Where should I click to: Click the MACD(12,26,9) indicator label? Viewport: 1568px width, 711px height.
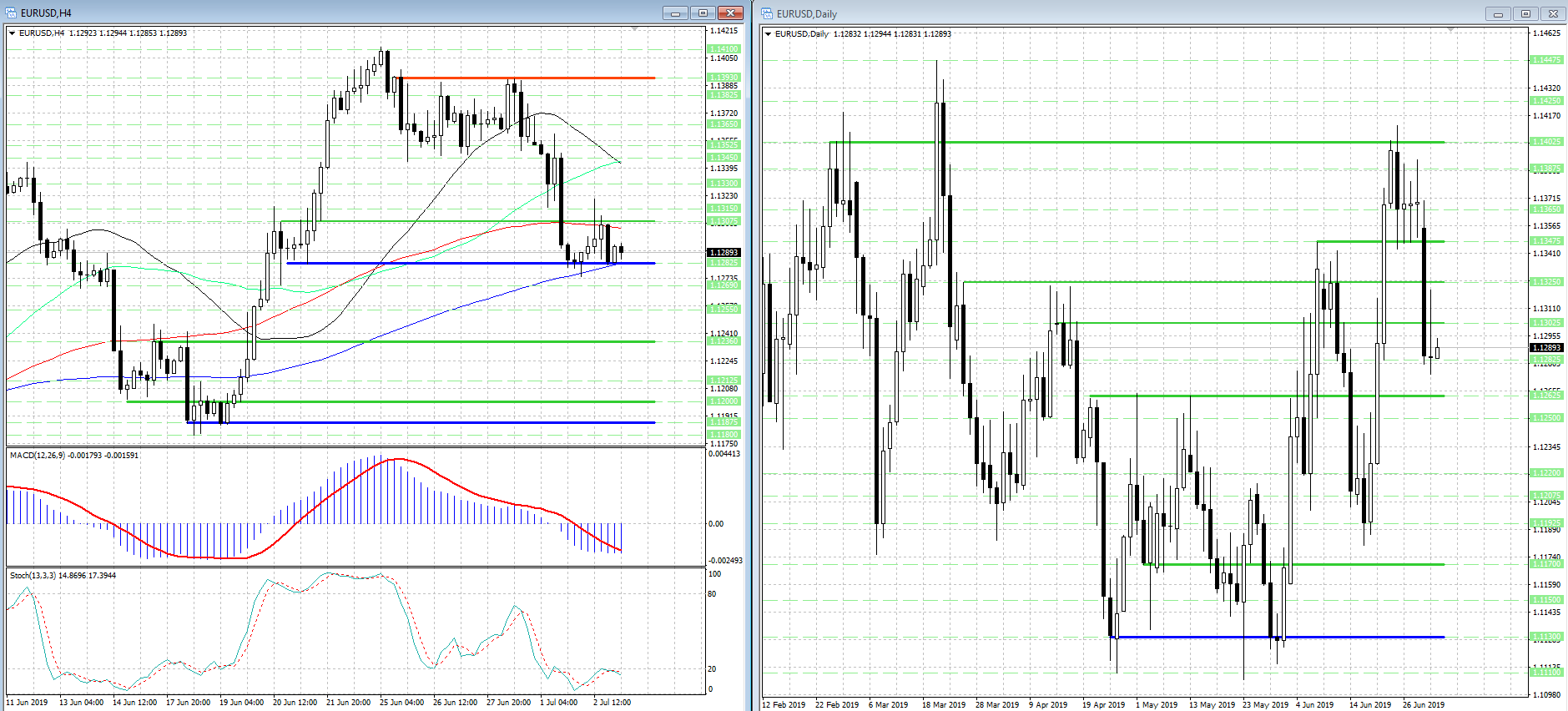[x=74, y=456]
